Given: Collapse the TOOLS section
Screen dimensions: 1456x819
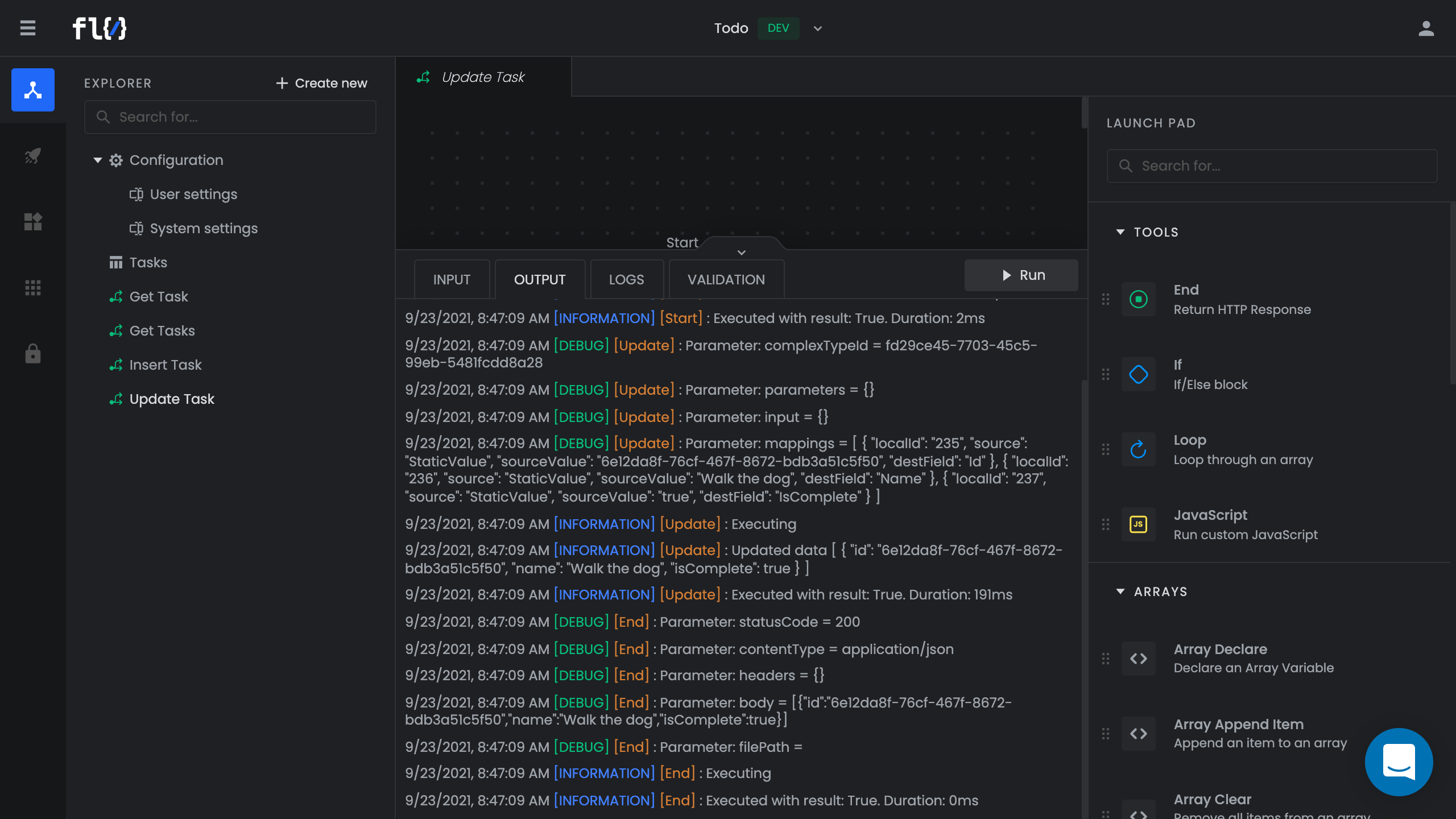Looking at the screenshot, I should [x=1120, y=232].
